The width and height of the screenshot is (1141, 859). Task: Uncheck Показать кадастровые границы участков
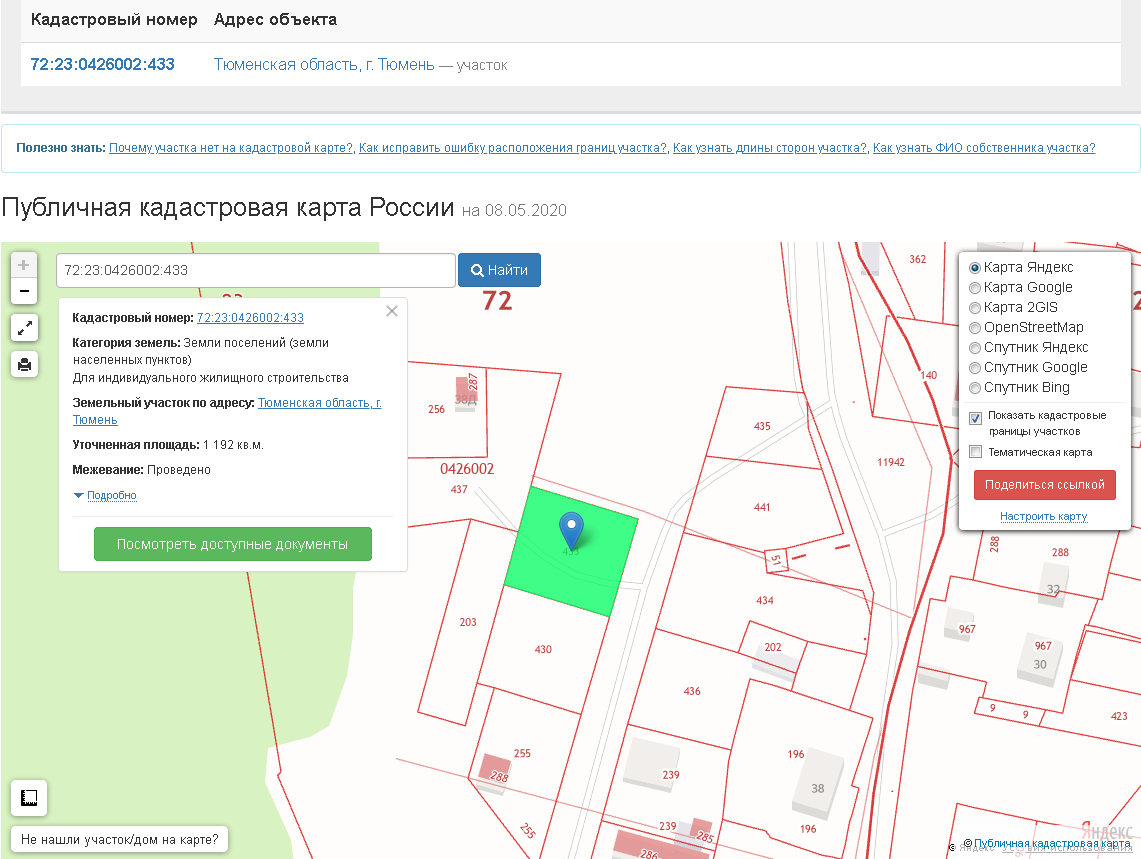click(976, 418)
